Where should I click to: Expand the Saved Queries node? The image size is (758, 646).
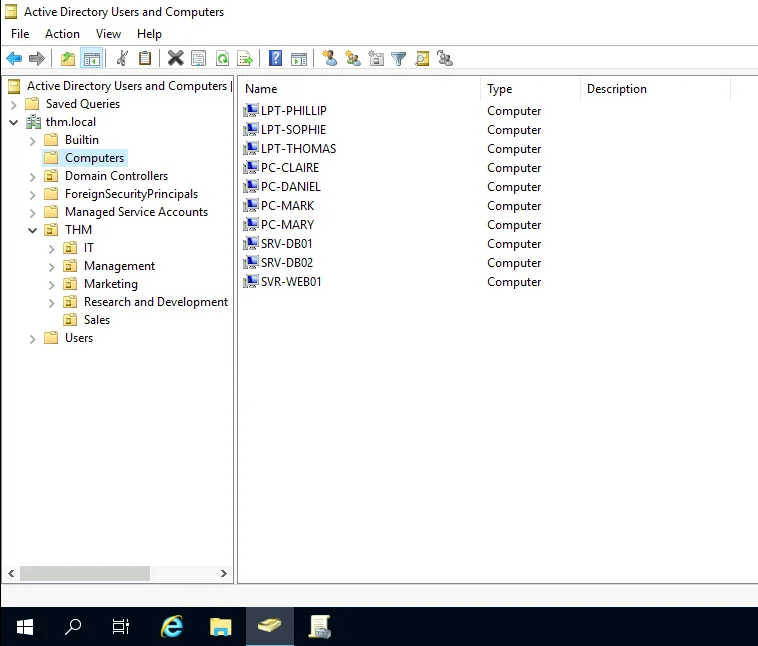tap(14, 104)
